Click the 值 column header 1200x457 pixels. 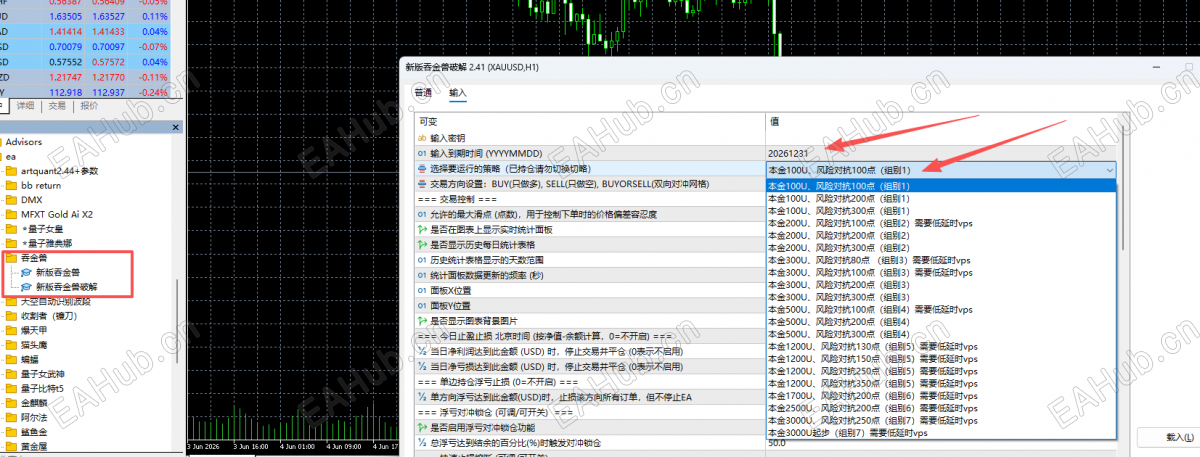942,121
